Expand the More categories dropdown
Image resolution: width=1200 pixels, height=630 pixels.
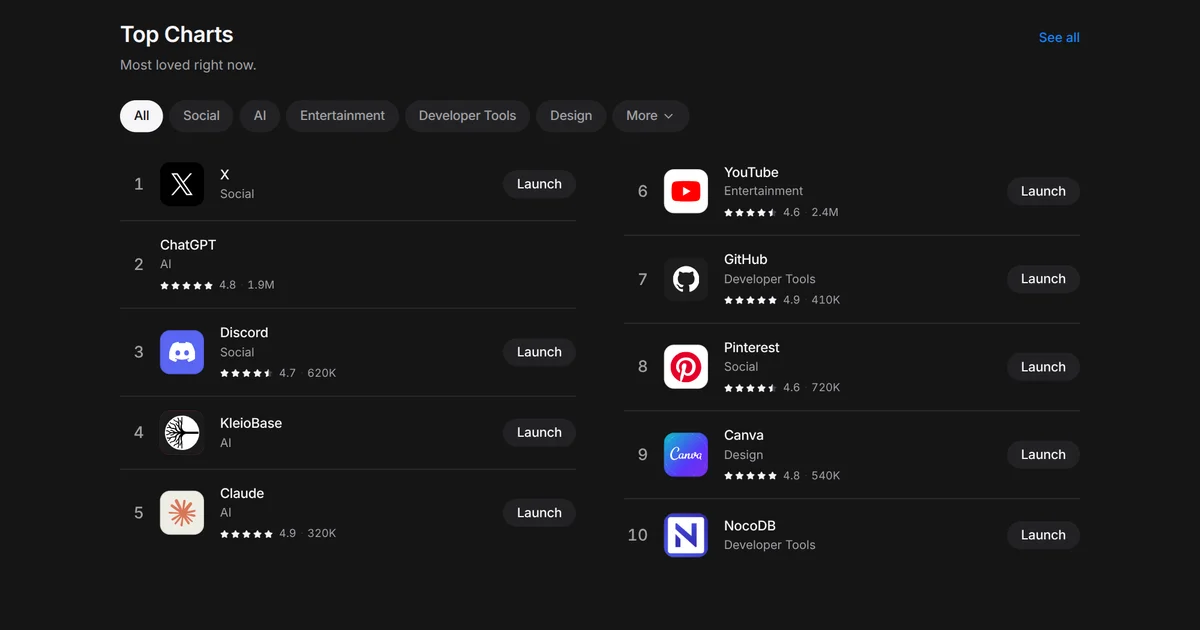(650, 116)
